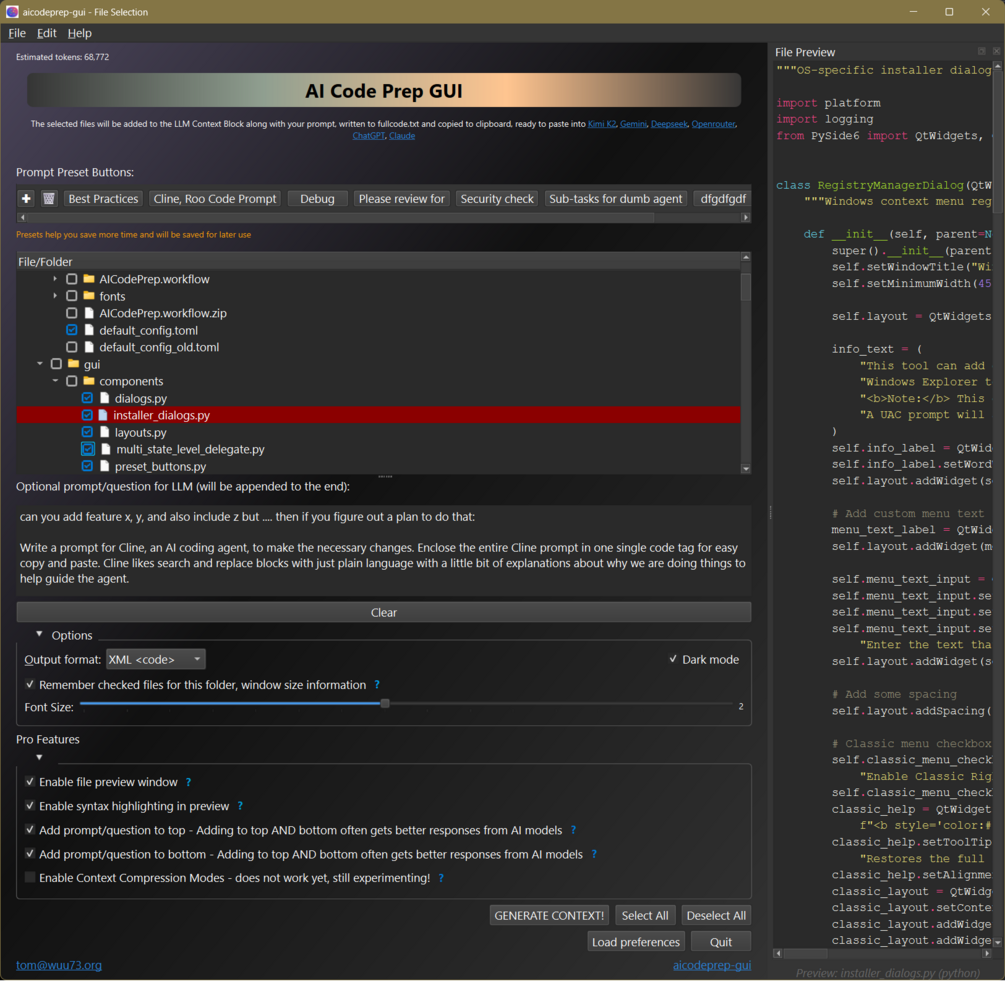The height and width of the screenshot is (1005, 1005).
Task: Click the Font Size slider handle
Action: click(x=385, y=703)
